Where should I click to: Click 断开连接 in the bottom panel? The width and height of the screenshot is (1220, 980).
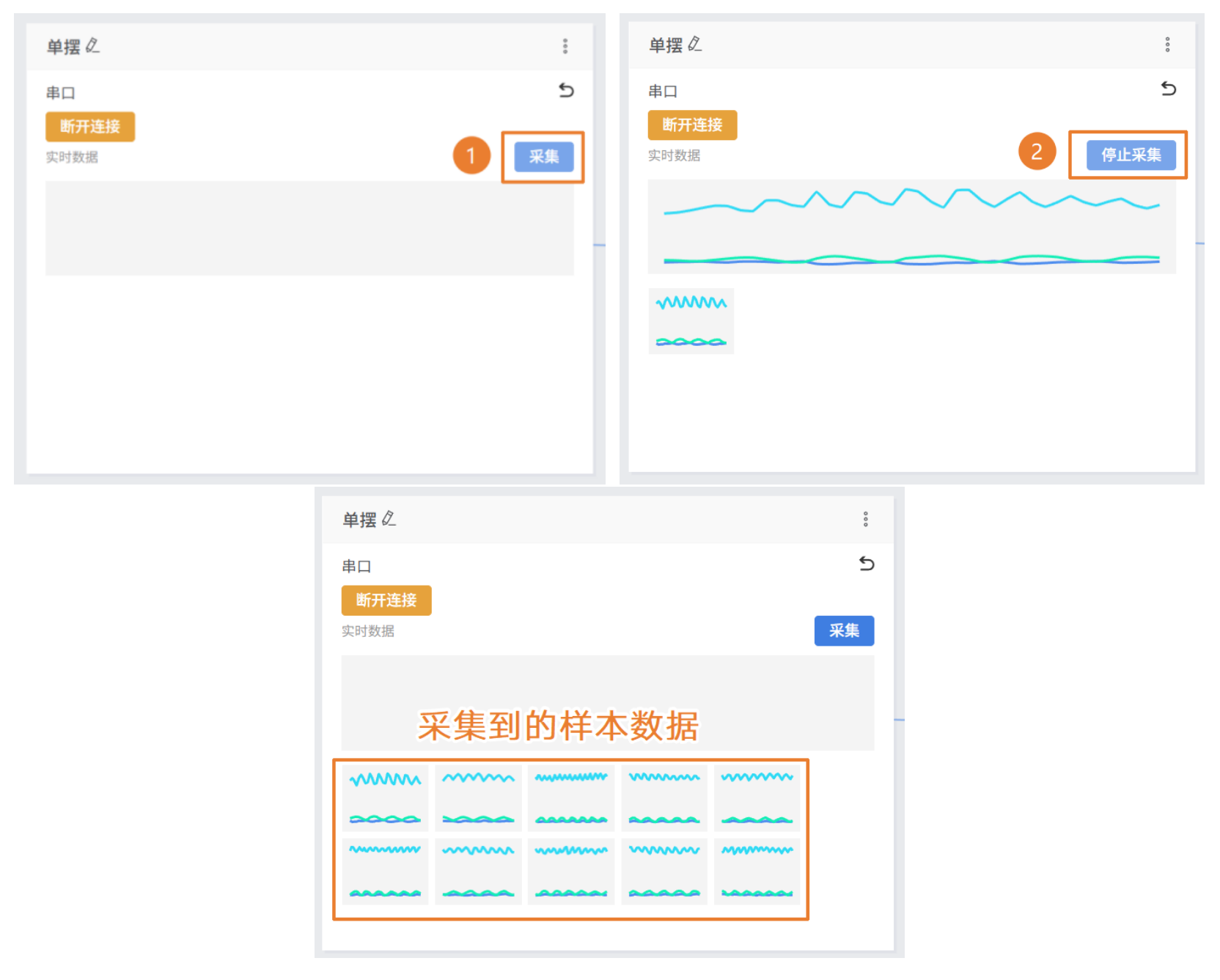[386, 600]
